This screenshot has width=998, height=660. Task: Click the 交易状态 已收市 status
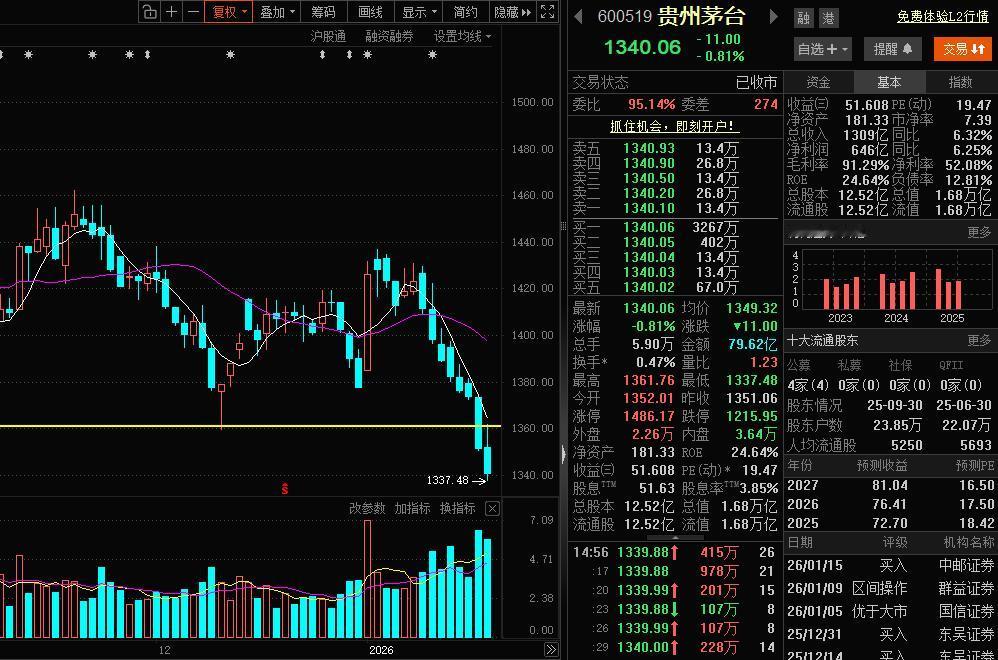click(675, 82)
